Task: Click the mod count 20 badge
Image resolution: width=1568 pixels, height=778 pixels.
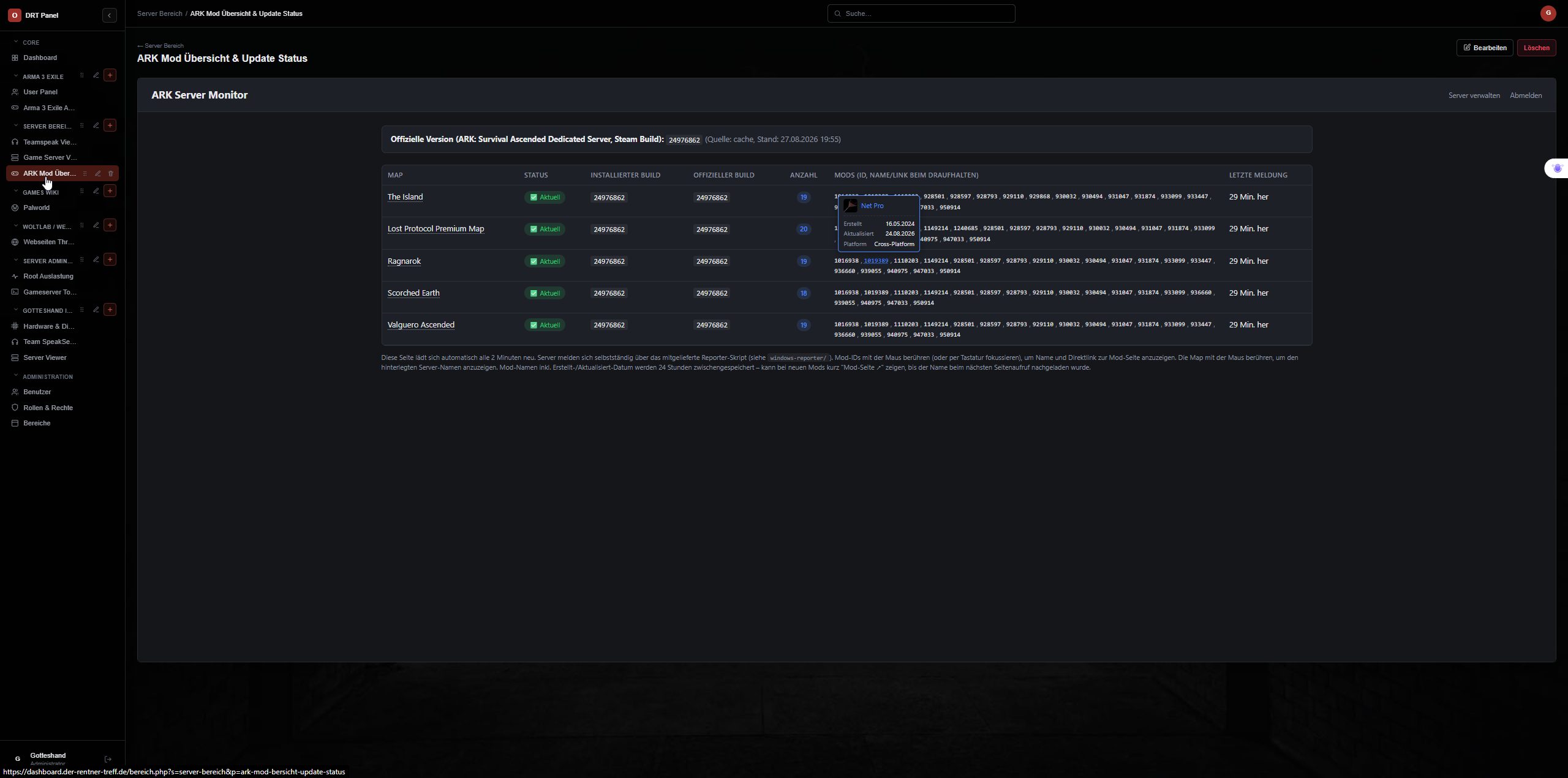Action: (804, 229)
